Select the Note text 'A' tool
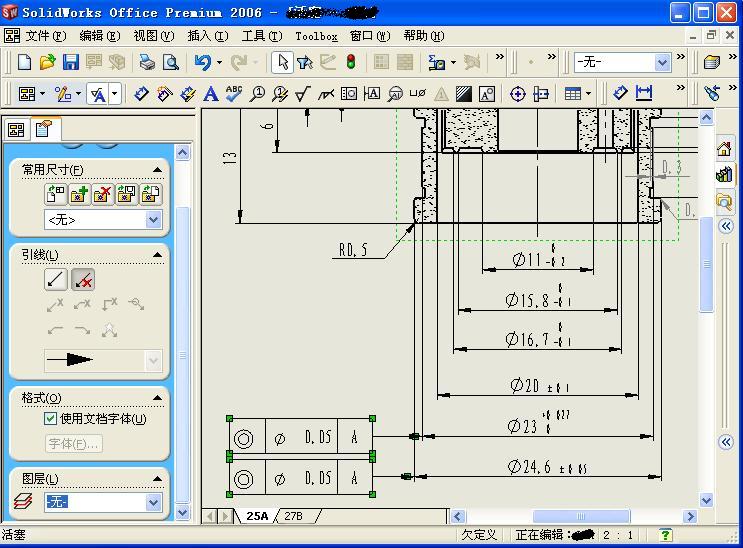This screenshot has height=548, width=743. click(x=210, y=94)
